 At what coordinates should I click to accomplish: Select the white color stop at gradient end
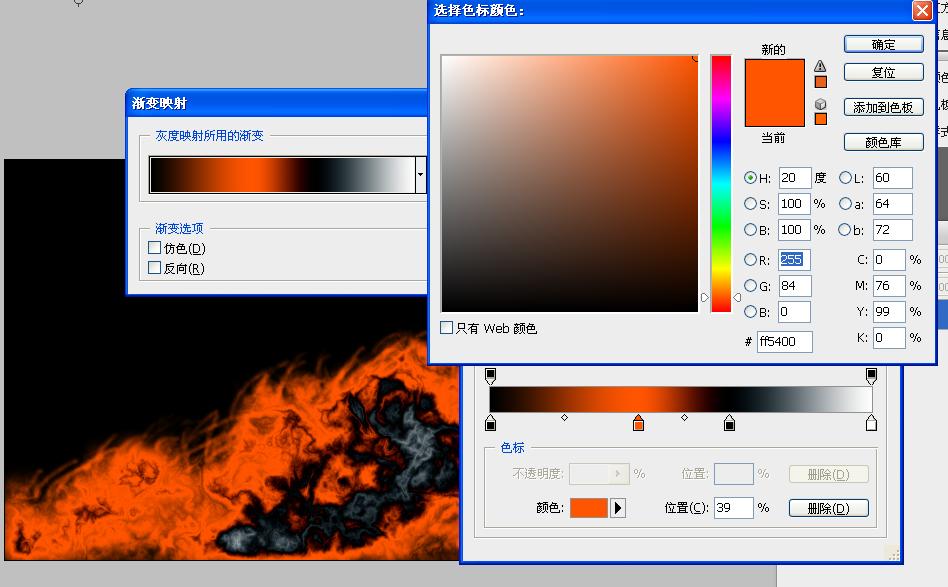tap(871, 423)
